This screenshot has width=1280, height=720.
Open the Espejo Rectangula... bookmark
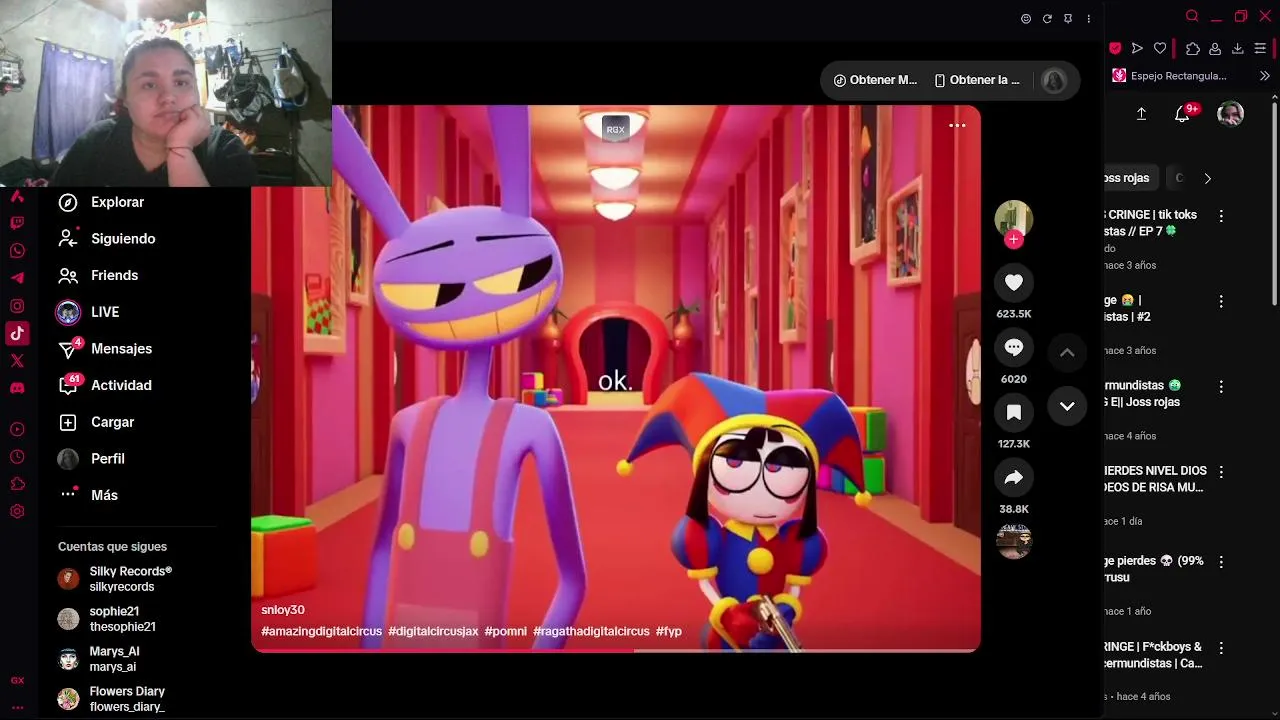click(x=1170, y=76)
